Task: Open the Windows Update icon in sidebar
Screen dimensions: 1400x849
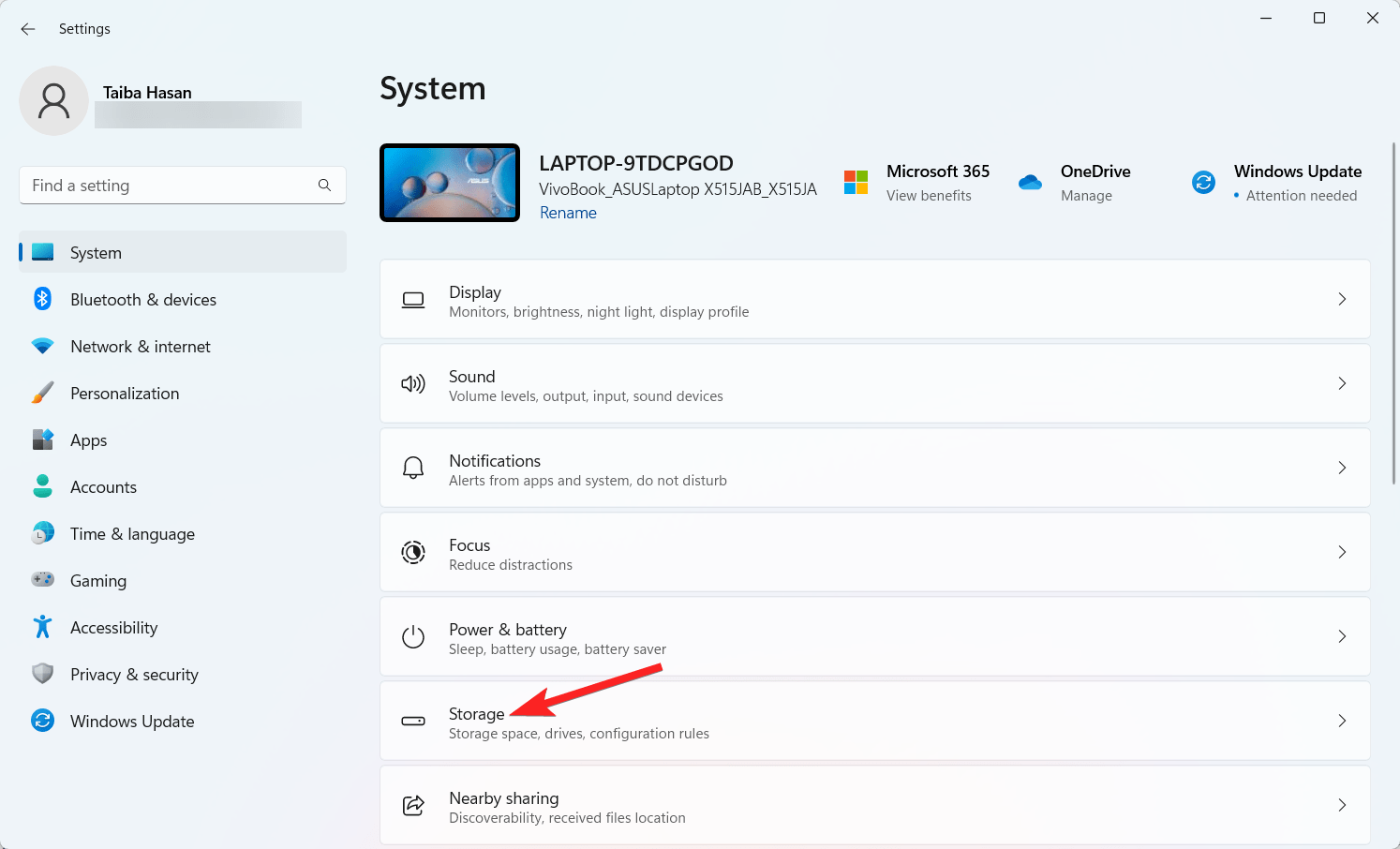Action: [43, 721]
